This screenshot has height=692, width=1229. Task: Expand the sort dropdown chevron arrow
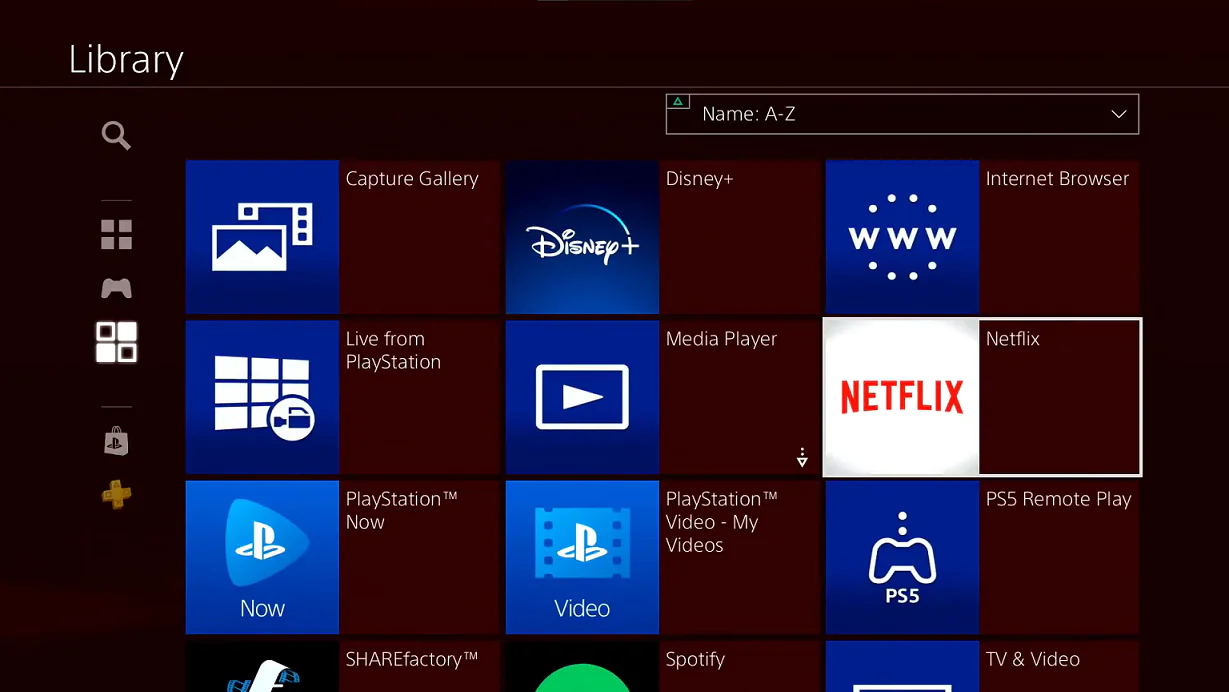pos(1119,114)
